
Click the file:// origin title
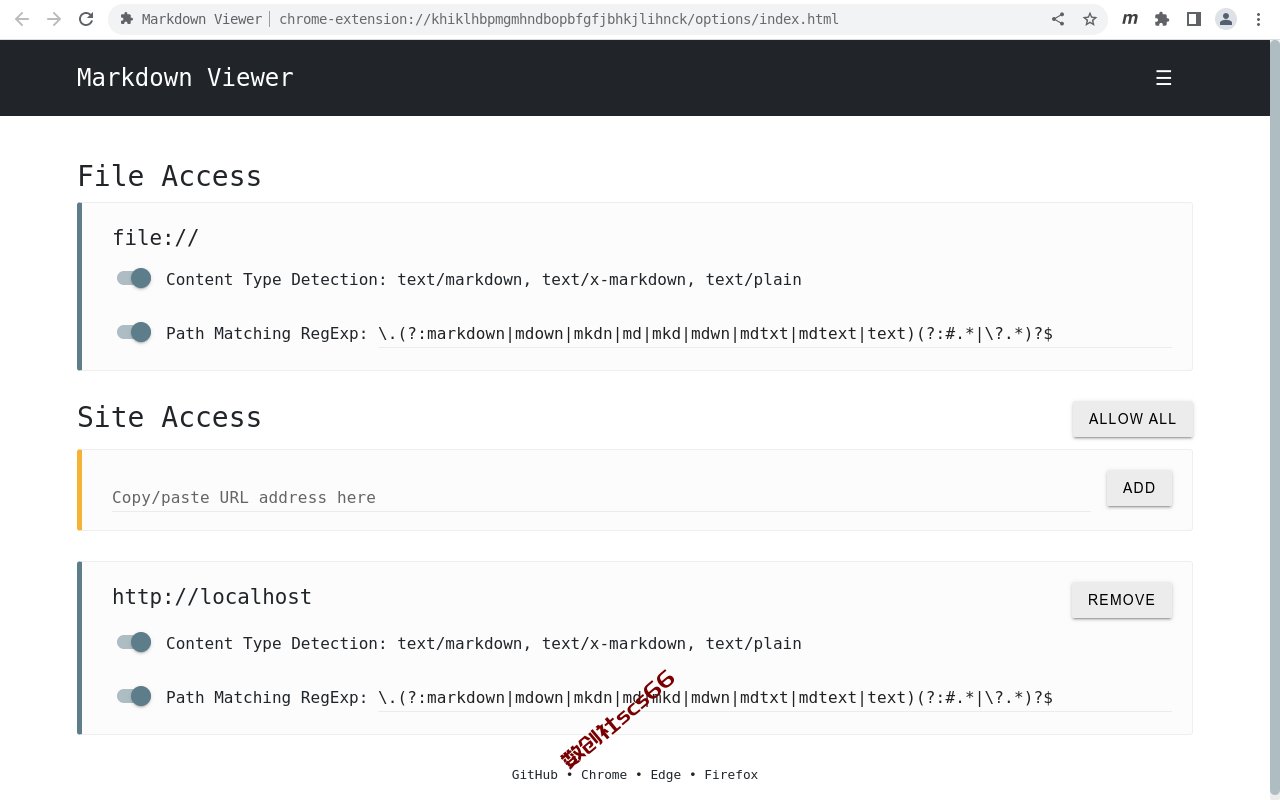tap(155, 238)
